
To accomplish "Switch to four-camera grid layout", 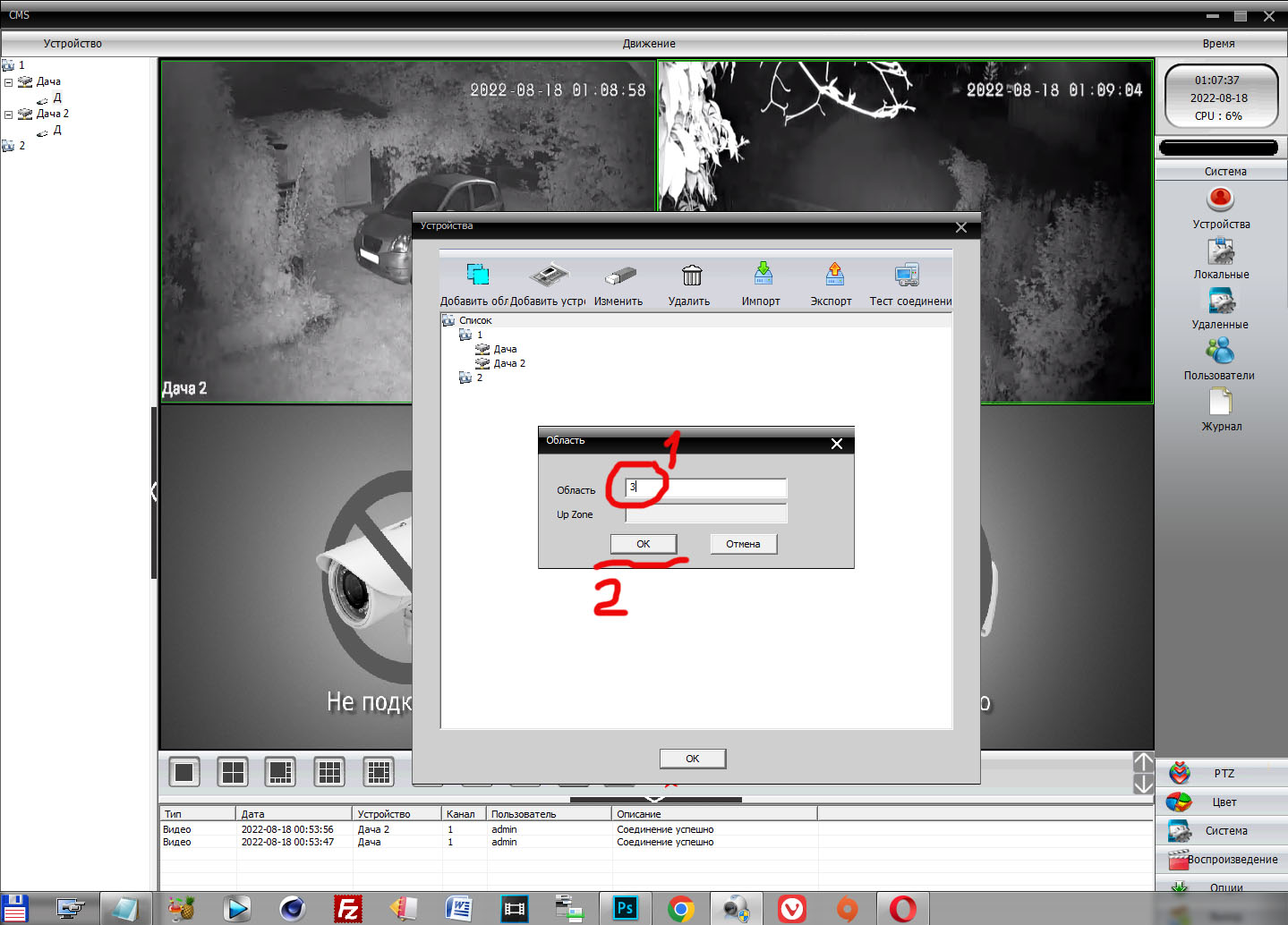I will coord(233,772).
